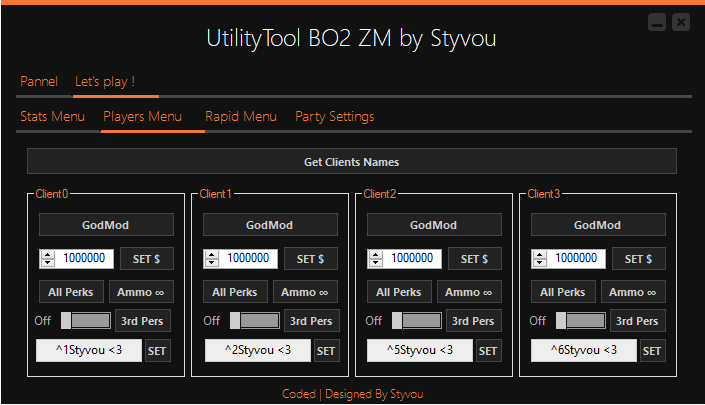This screenshot has width=705, height=405.
Task: Click 3rd Pers for Client2
Action: click(x=473, y=320)
